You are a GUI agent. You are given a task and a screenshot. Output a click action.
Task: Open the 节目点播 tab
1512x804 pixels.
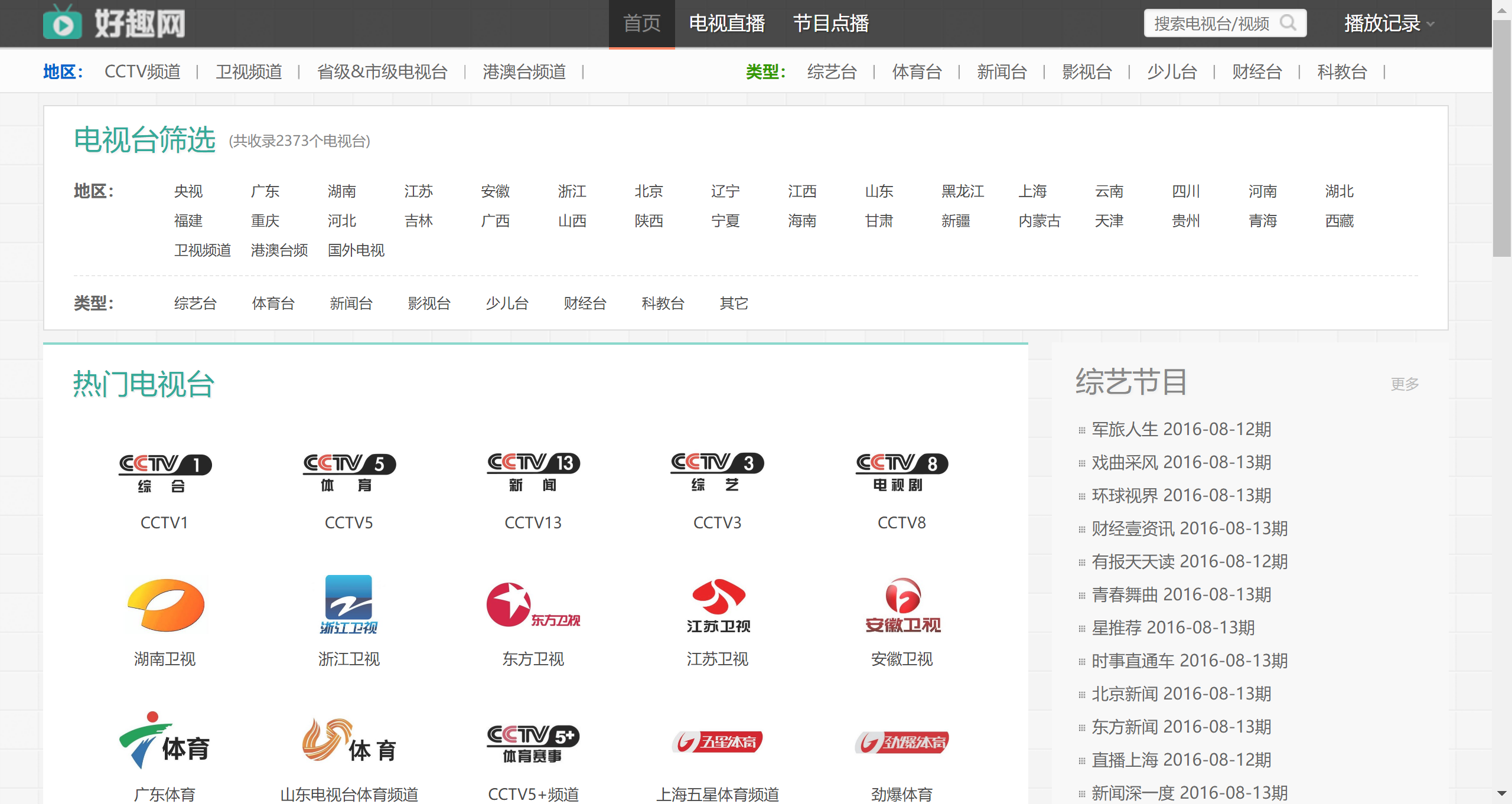830,24
